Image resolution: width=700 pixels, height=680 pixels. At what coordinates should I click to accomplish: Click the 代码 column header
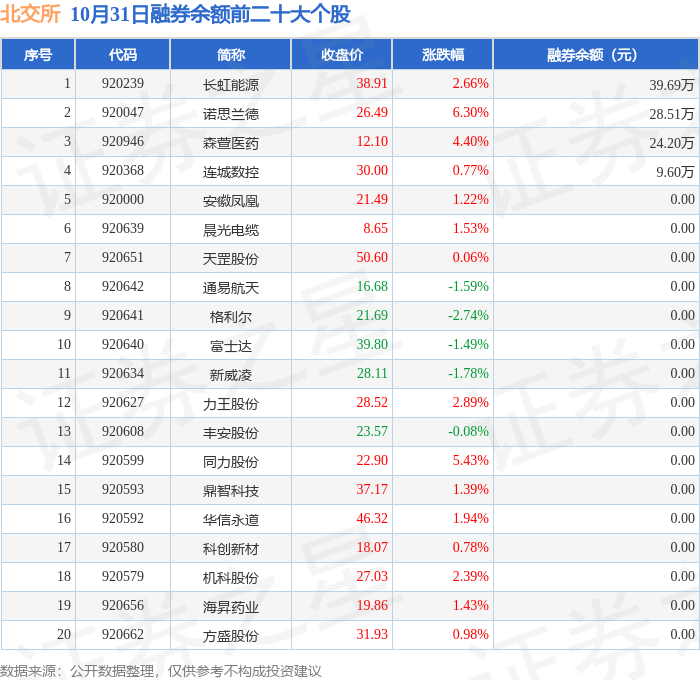point(123,54)
